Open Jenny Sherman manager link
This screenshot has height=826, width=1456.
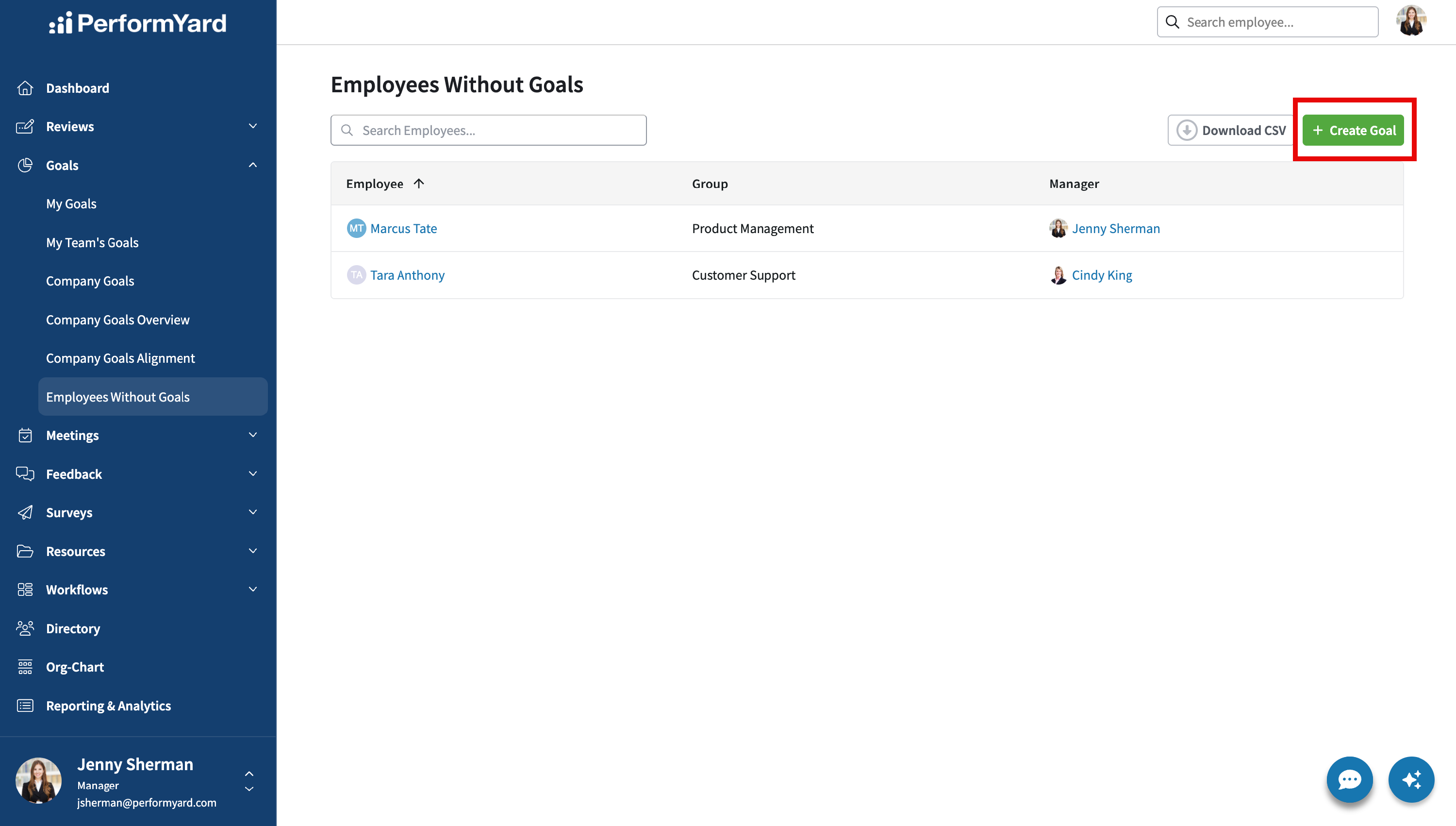tap(1115, 228)
